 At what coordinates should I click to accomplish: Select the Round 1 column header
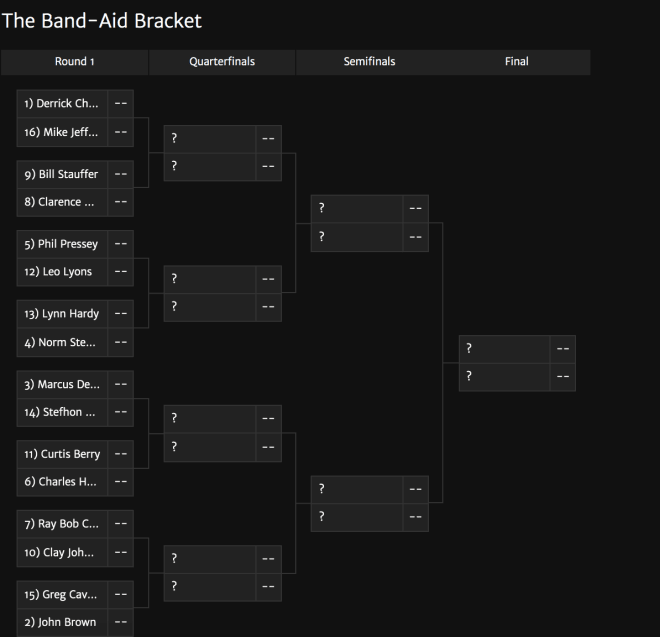point(75,62)
